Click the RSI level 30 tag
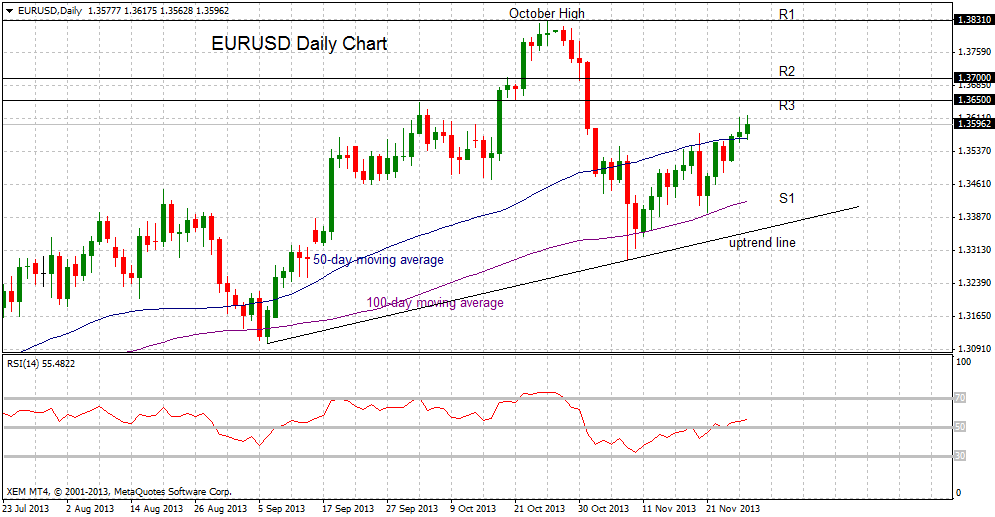995x517 pixels. (961, 455)
